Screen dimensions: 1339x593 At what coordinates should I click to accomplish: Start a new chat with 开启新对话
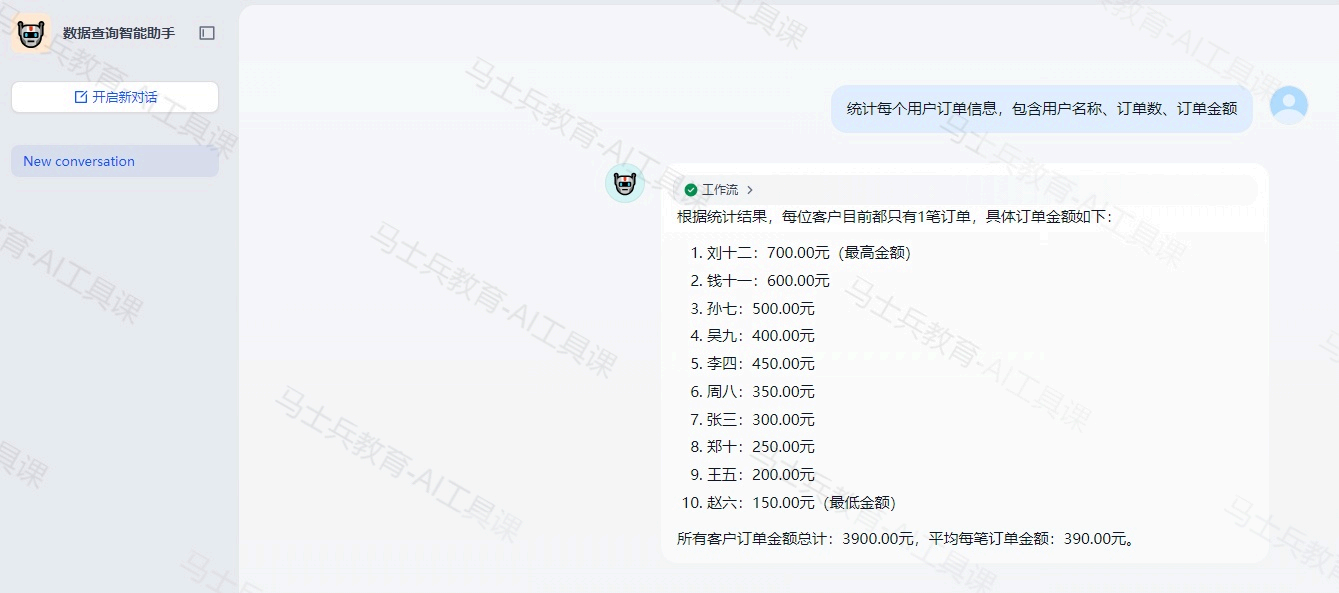[115, 97]
